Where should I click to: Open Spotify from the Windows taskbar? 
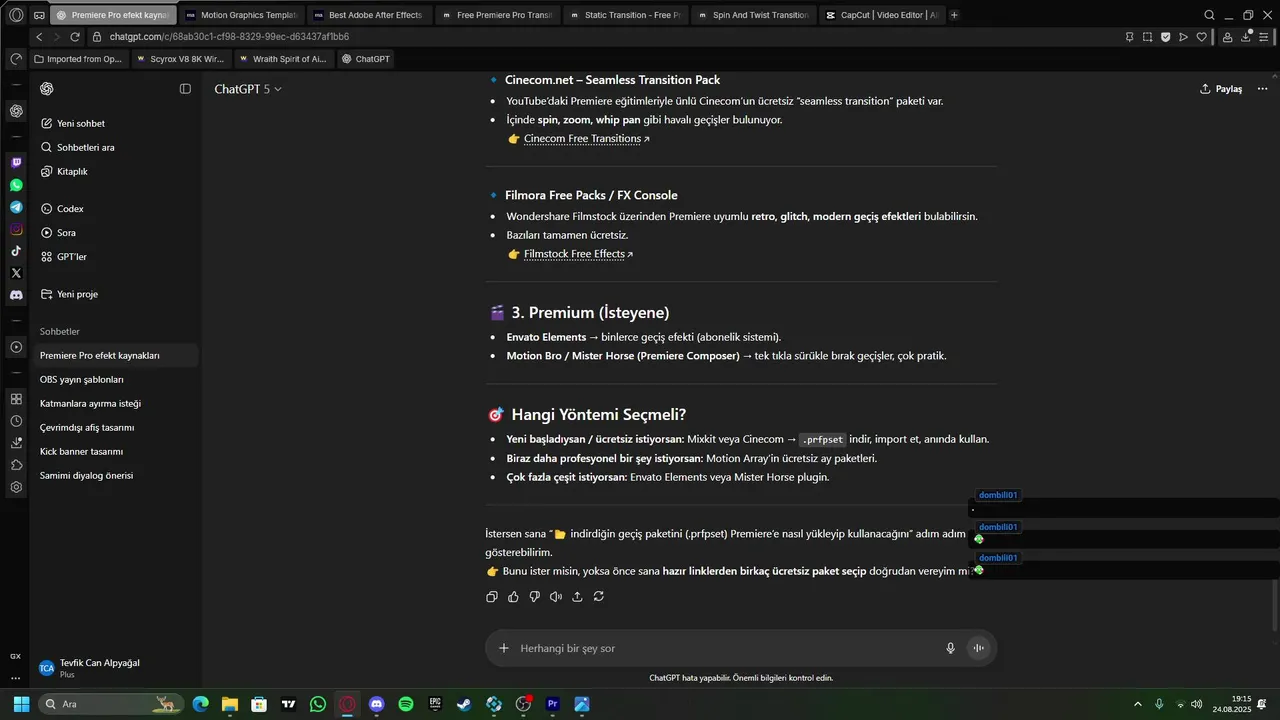406,704
